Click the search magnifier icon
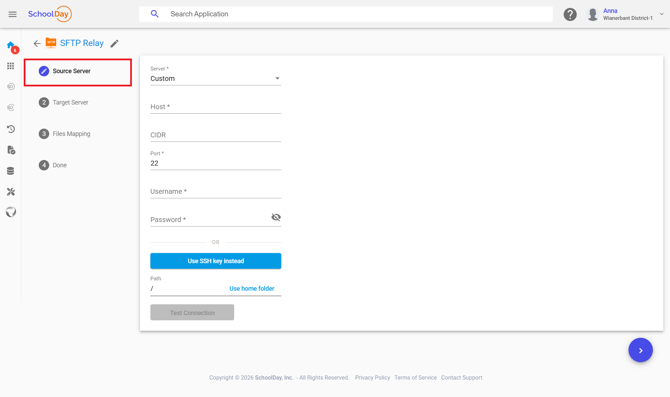Image resolution: width=670 pixels, height=397 pixels. coord(155,14)
